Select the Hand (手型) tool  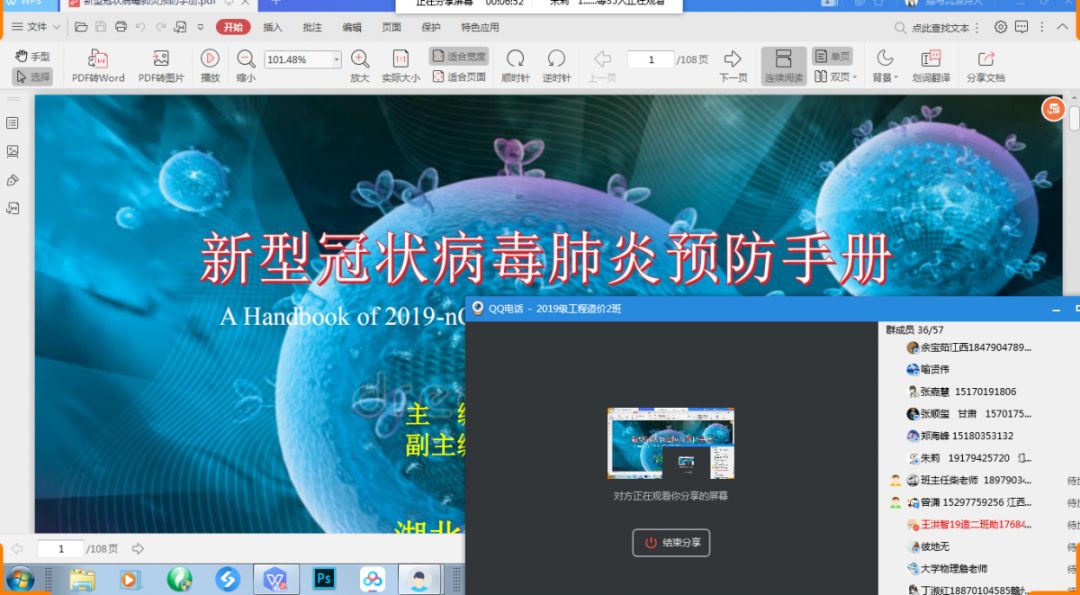coord(32,56)
